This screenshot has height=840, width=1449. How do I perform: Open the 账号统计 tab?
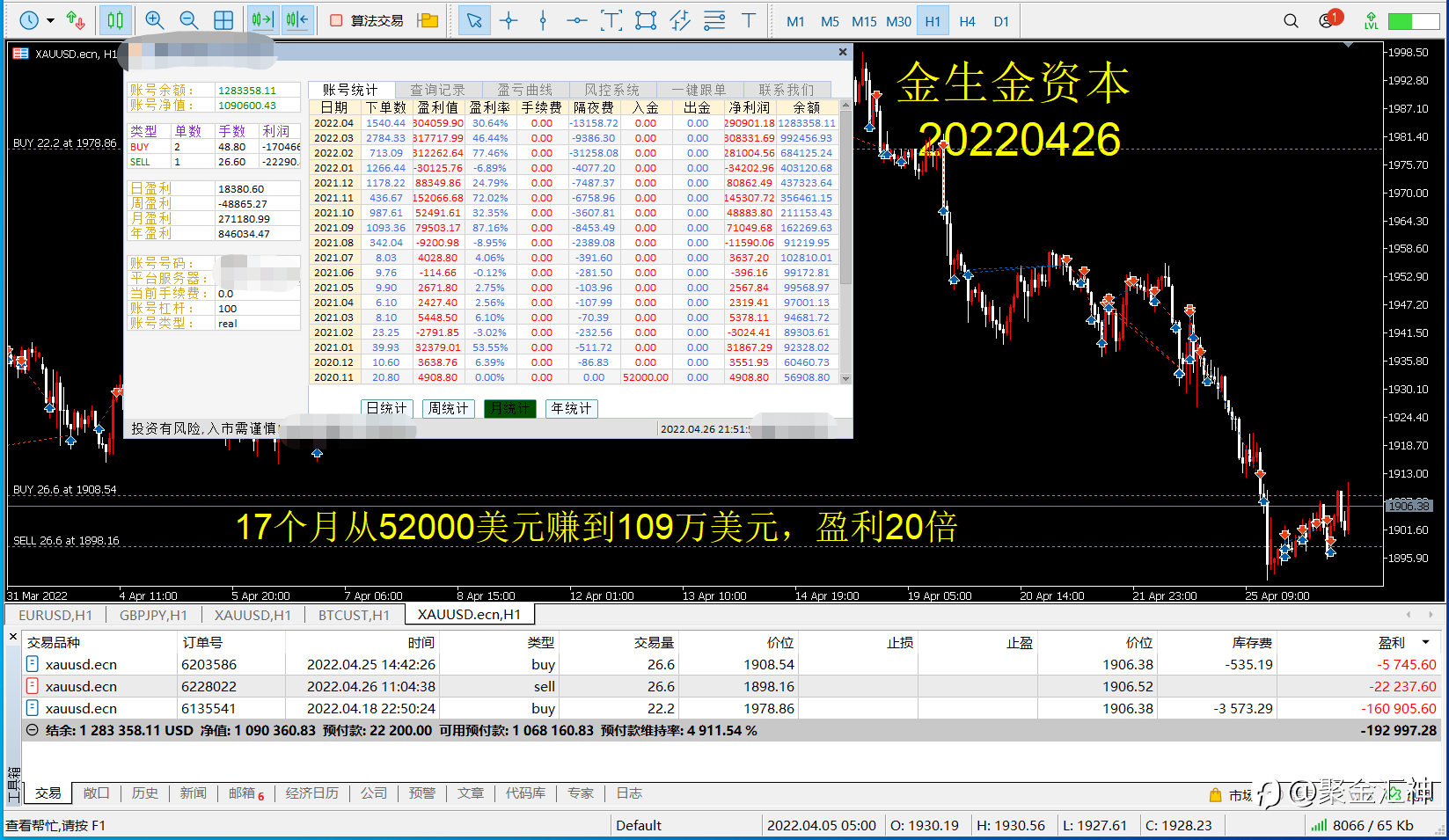(349, 90)
